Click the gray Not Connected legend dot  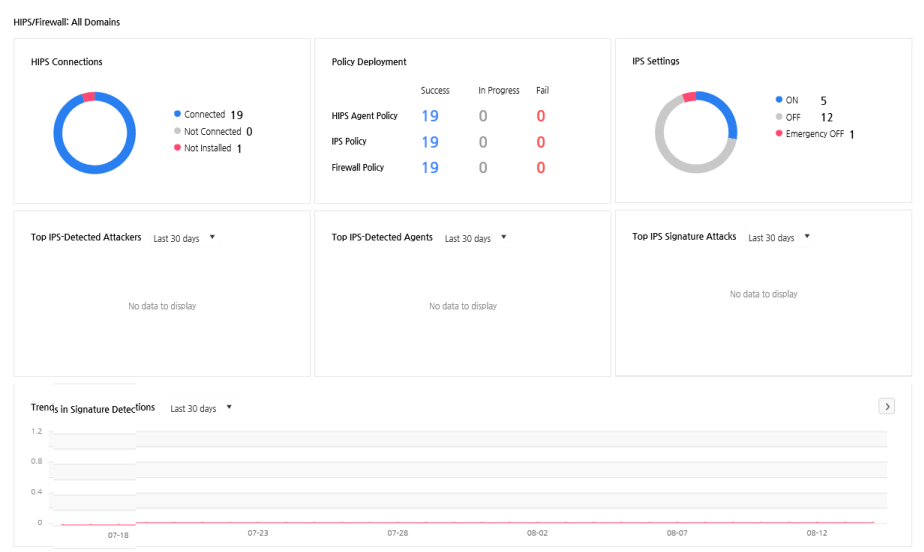177,131
